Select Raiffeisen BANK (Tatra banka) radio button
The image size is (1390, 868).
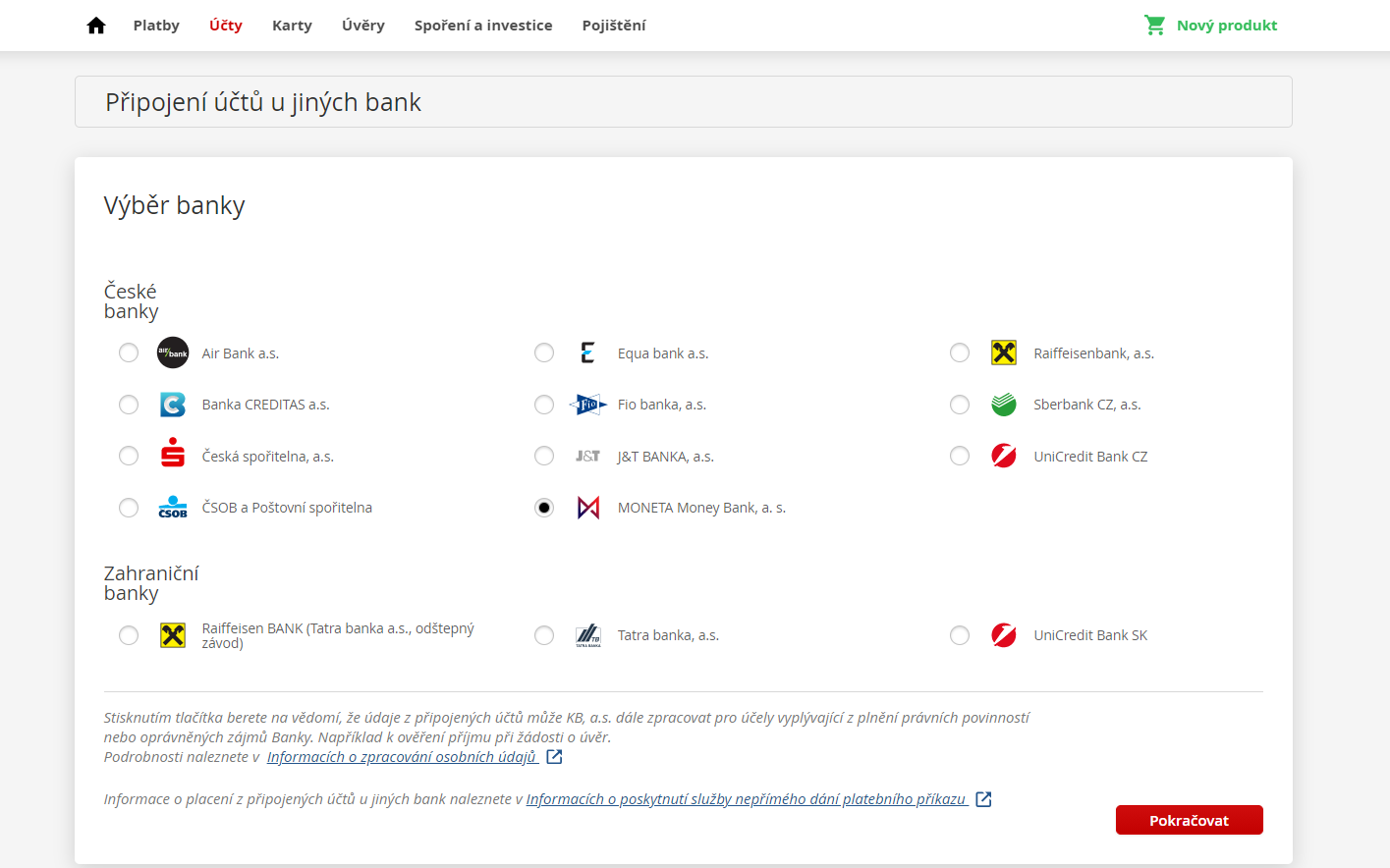(x=129, y=635)
